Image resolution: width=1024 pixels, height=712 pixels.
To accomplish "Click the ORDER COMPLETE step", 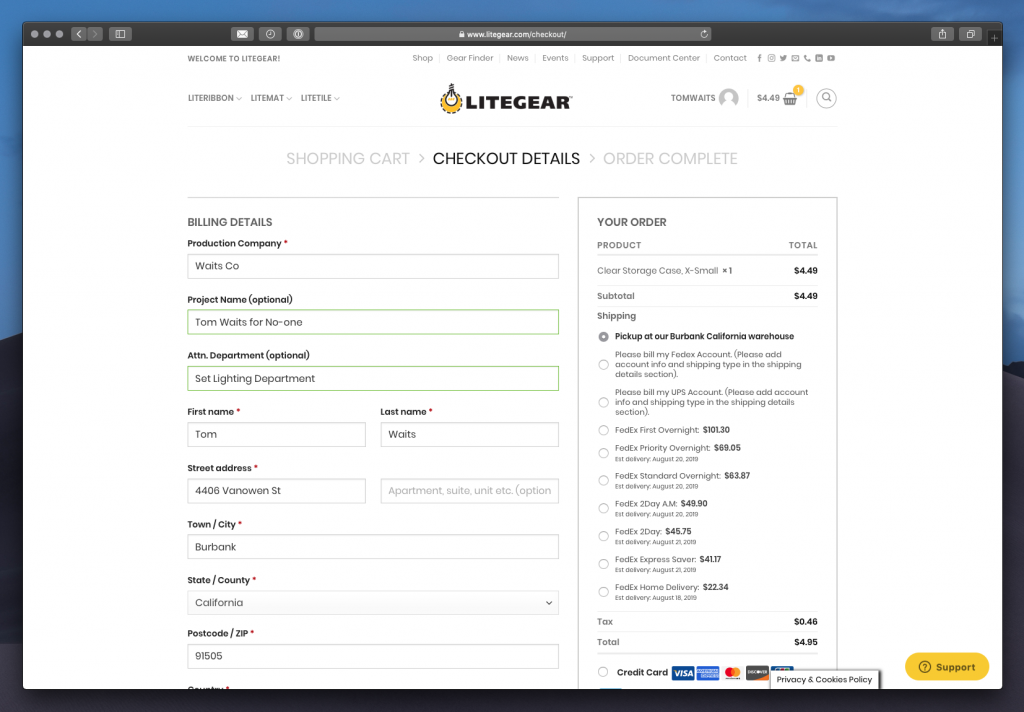I will tap(670, 159).
